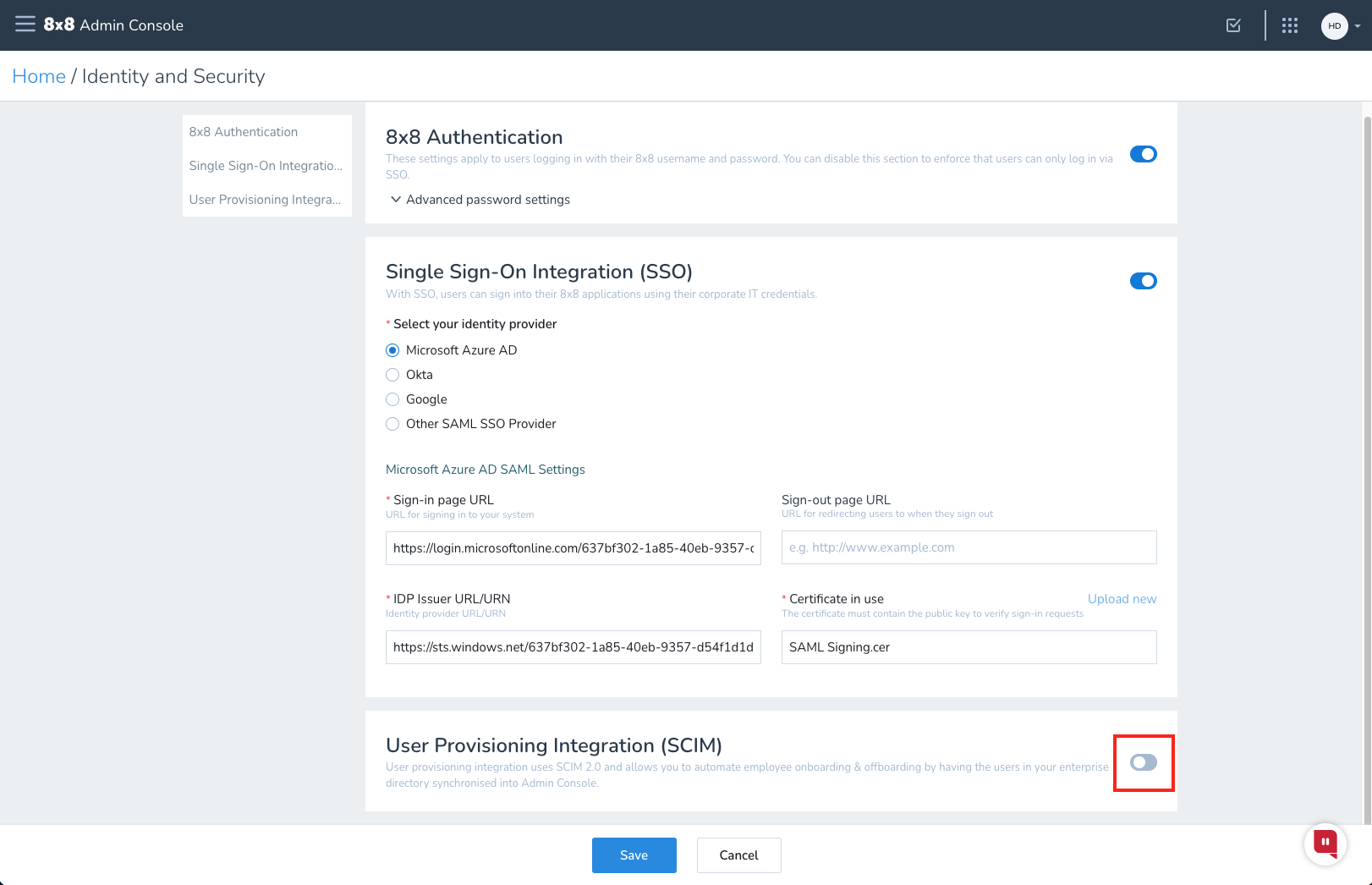1372x885 pixels.
Task: Select Google as identity provider
Action: point(392,399)
